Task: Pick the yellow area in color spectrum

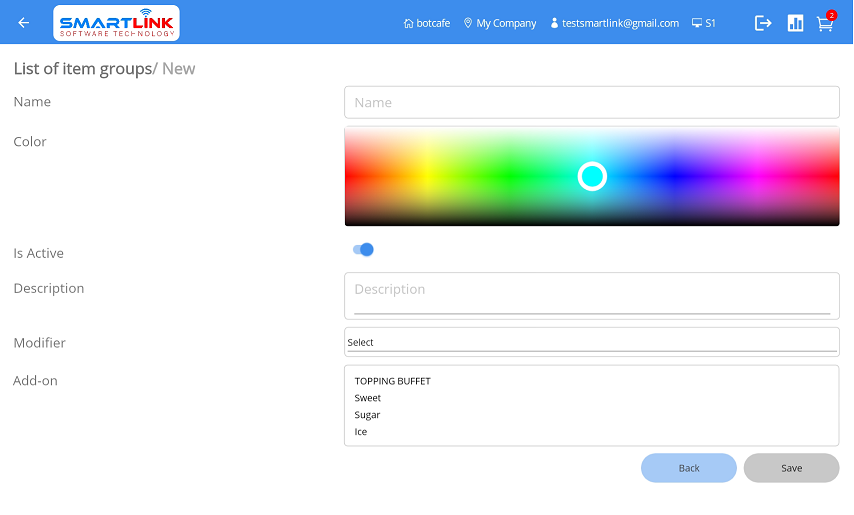Action: pyautogui.click(x=427, y=170)
